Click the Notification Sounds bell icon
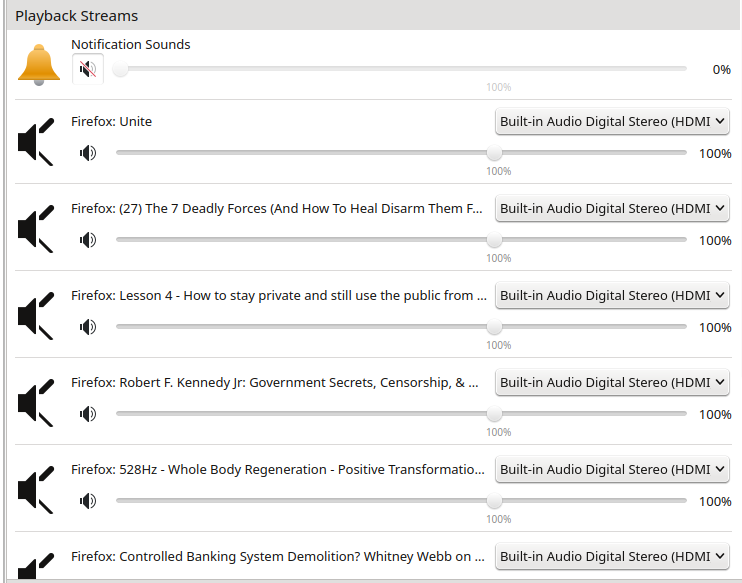 39,65
